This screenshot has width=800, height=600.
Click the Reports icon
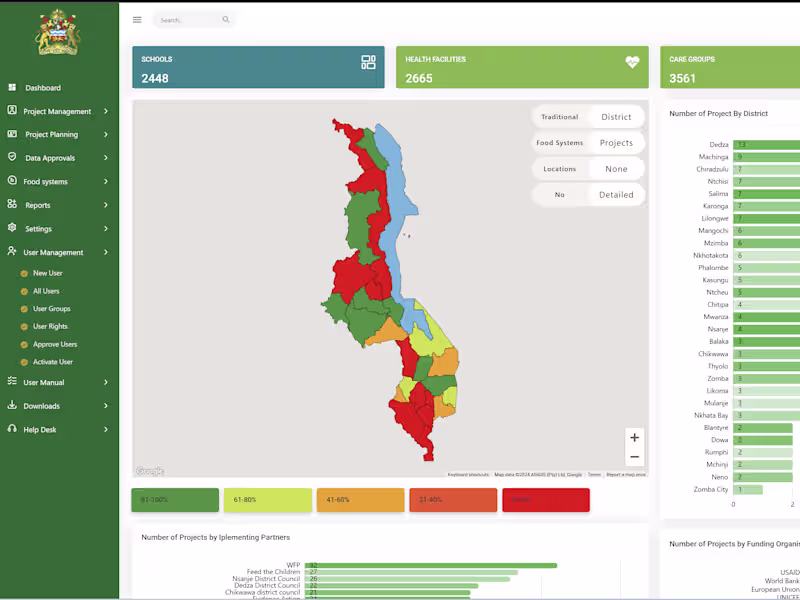(x=12, y=205)
